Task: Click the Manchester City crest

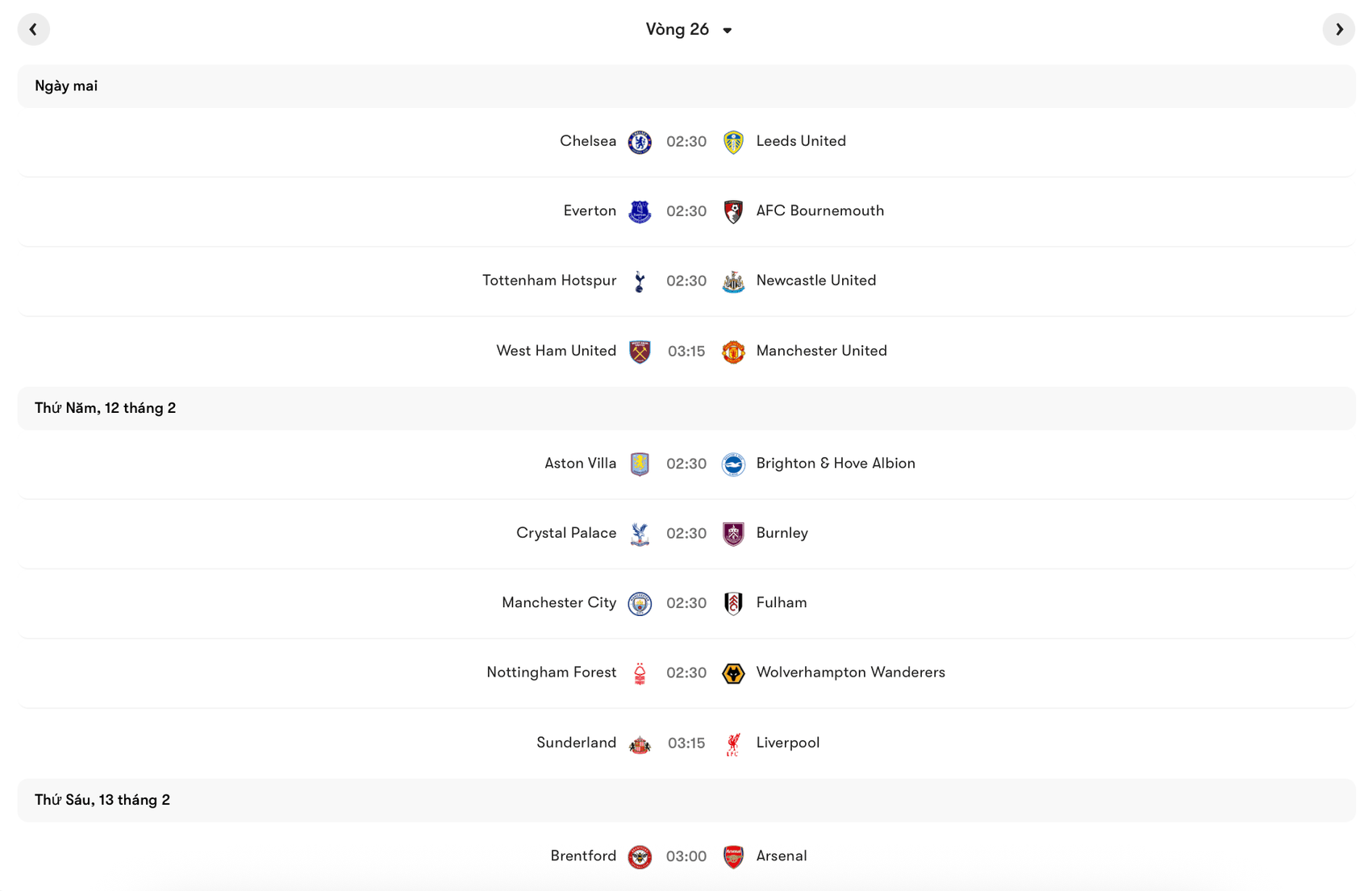Action: point(639,602)
